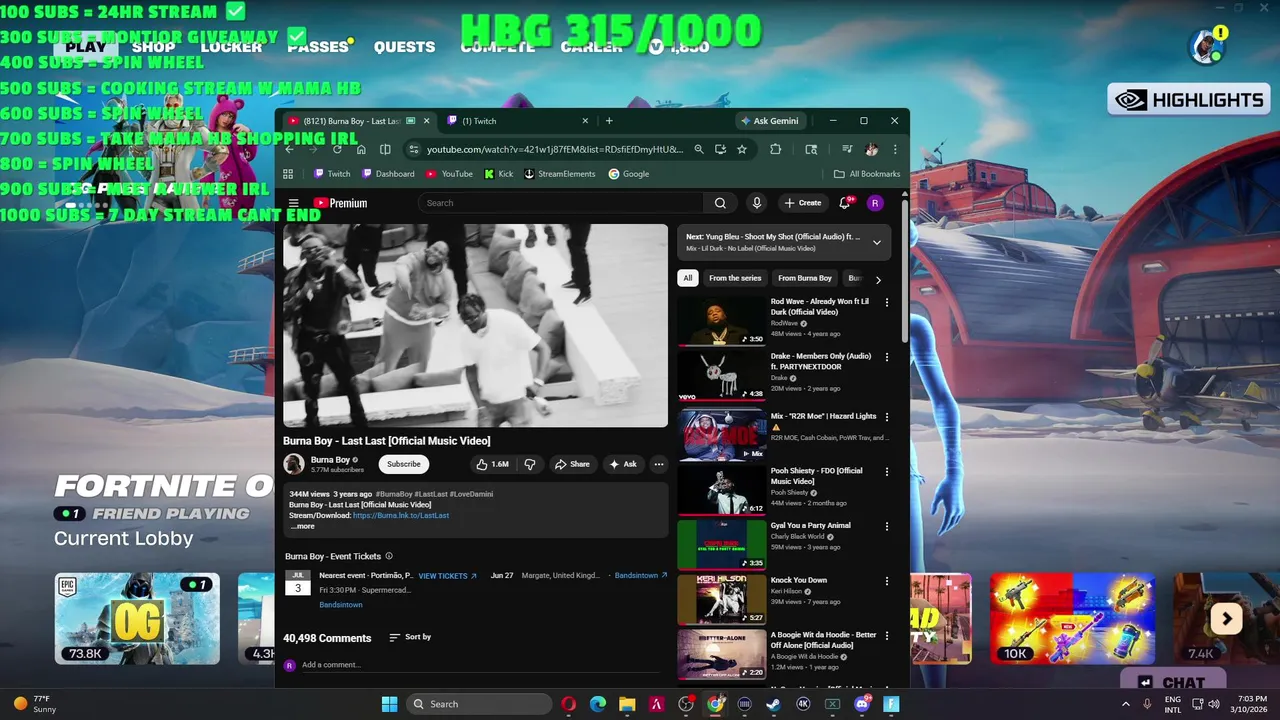Select the From Burna Boy chip
This screenshot has height=720, width=1280.
point(805,279)
